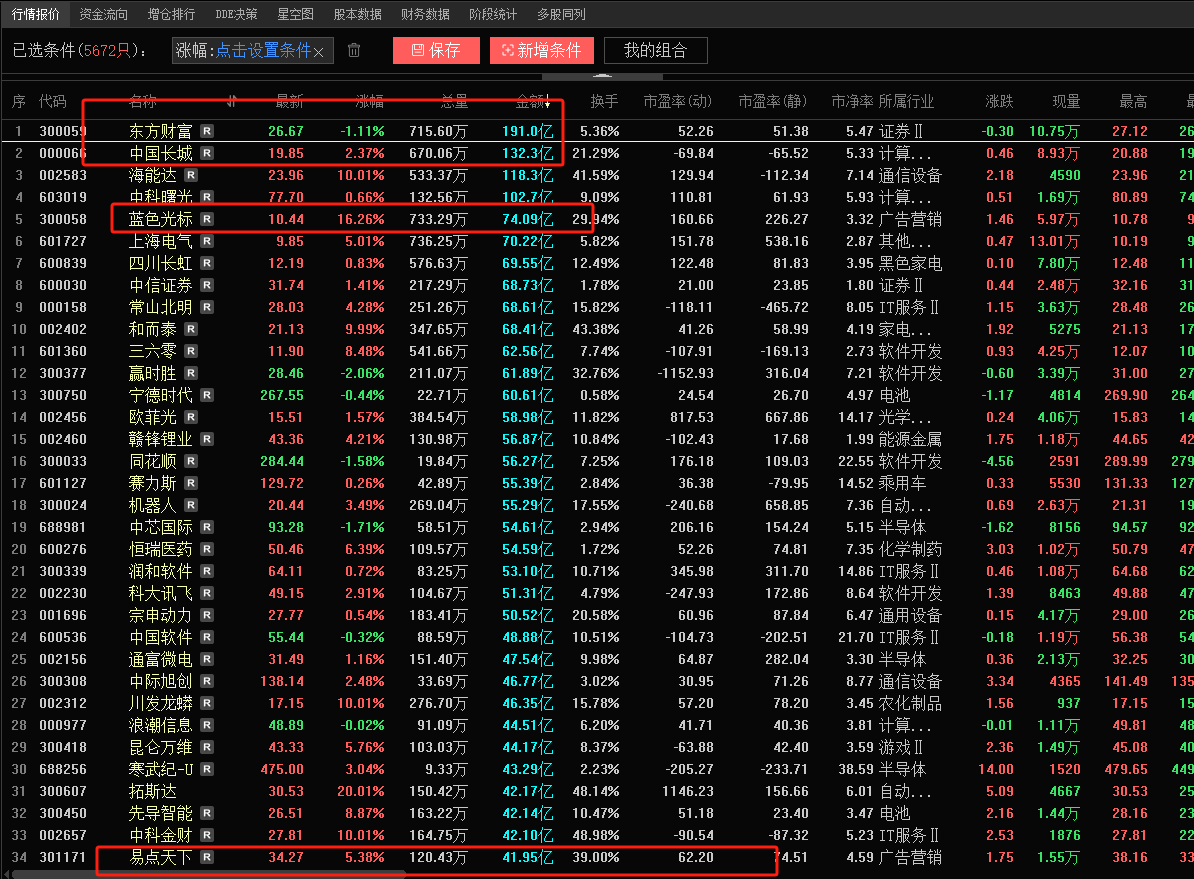The height and width of the screenshot is (879, 1194).
Task: Sort by the 市盈率(动) column header
Action: (677, 101)
